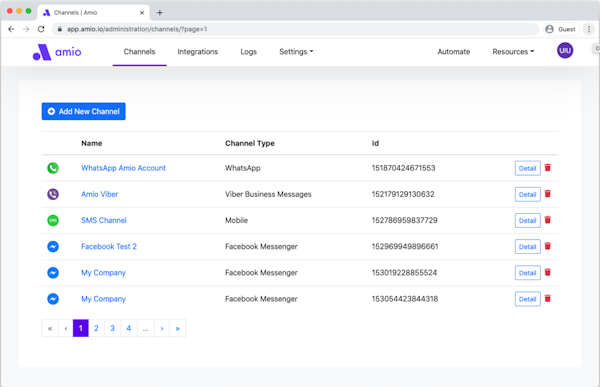Click the SMS Channel green icon
Screen dimensions: 600x387
(x=53, y=220)
